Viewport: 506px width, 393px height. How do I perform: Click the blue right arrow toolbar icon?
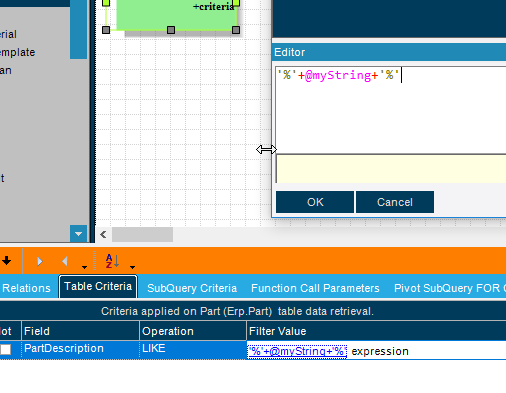40,261
